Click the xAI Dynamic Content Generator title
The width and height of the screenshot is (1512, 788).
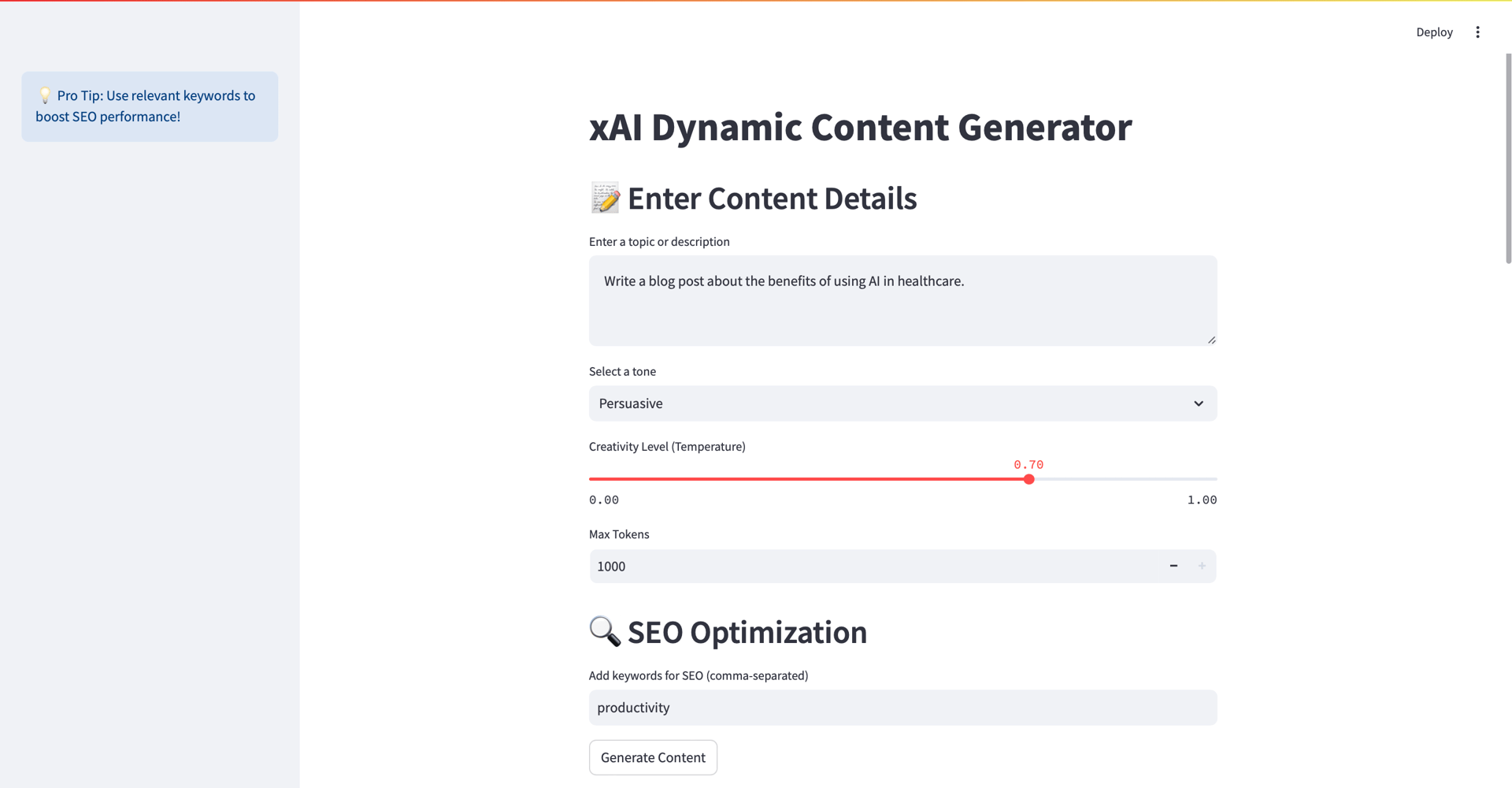(860, 128)
